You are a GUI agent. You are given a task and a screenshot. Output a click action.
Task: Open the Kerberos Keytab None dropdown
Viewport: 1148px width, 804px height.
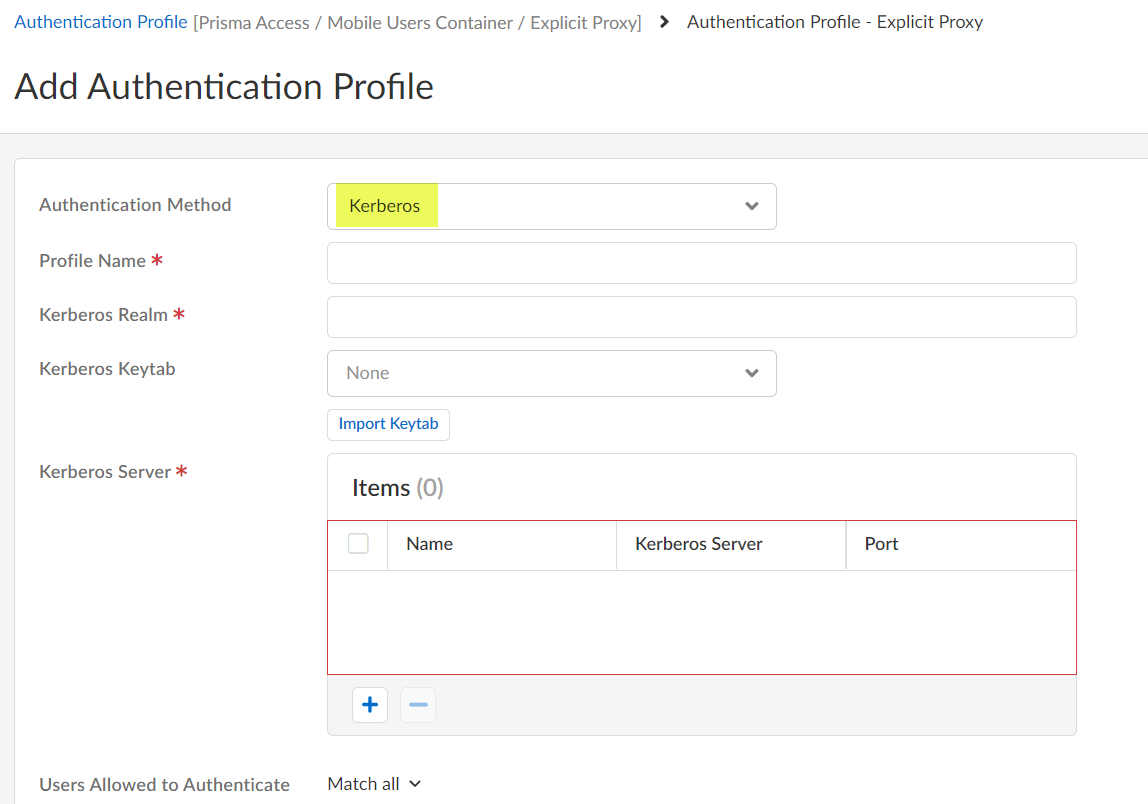pos(550,373)
